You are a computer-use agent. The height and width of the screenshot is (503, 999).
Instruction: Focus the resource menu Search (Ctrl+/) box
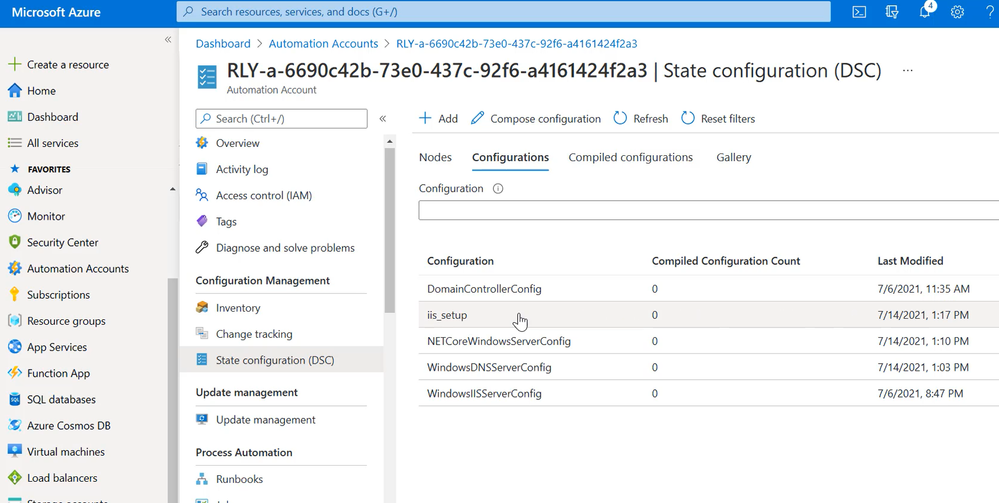(282, 119)
